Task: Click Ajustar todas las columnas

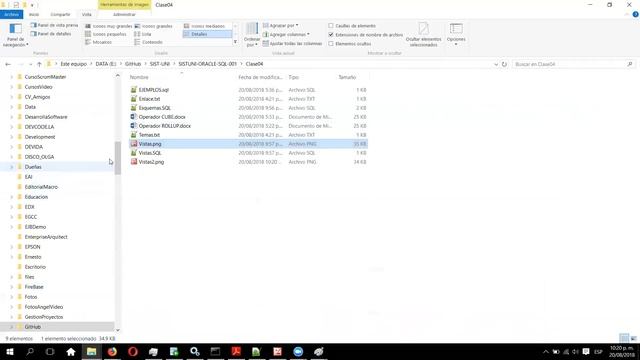Action: click(x=292, y=43)
